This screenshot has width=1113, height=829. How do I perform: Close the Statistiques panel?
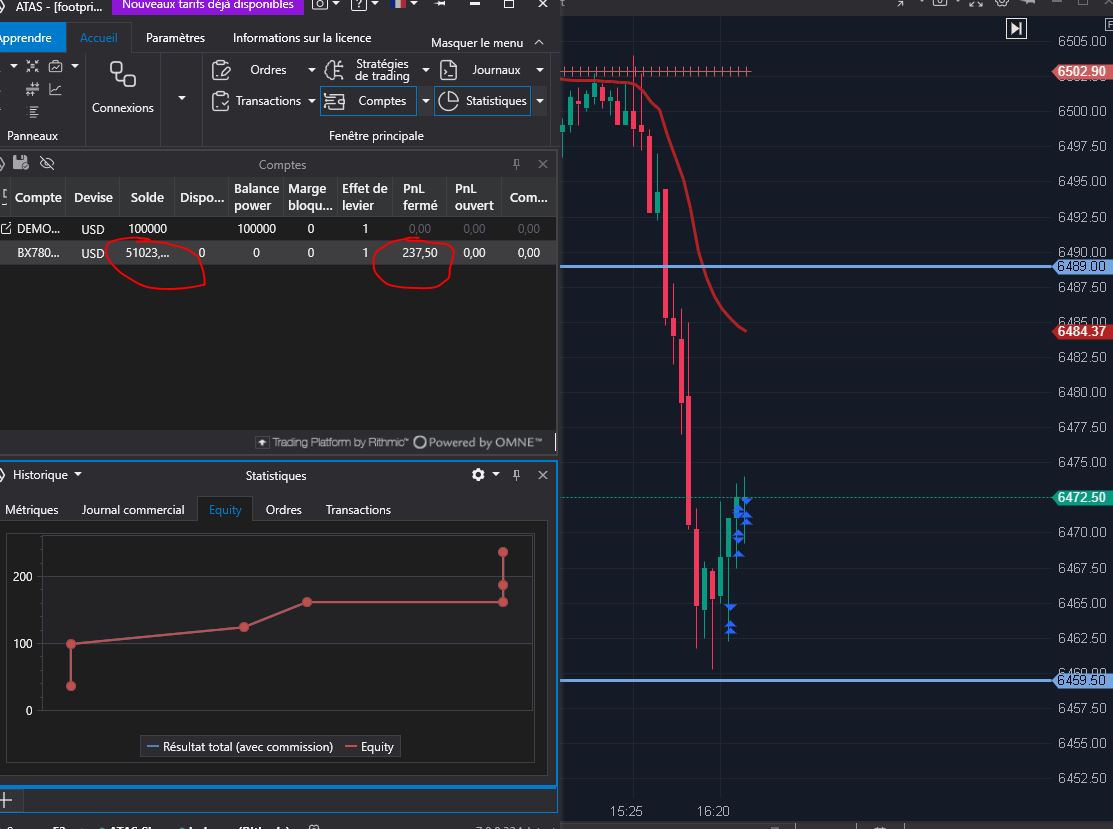tap(543, 475)
